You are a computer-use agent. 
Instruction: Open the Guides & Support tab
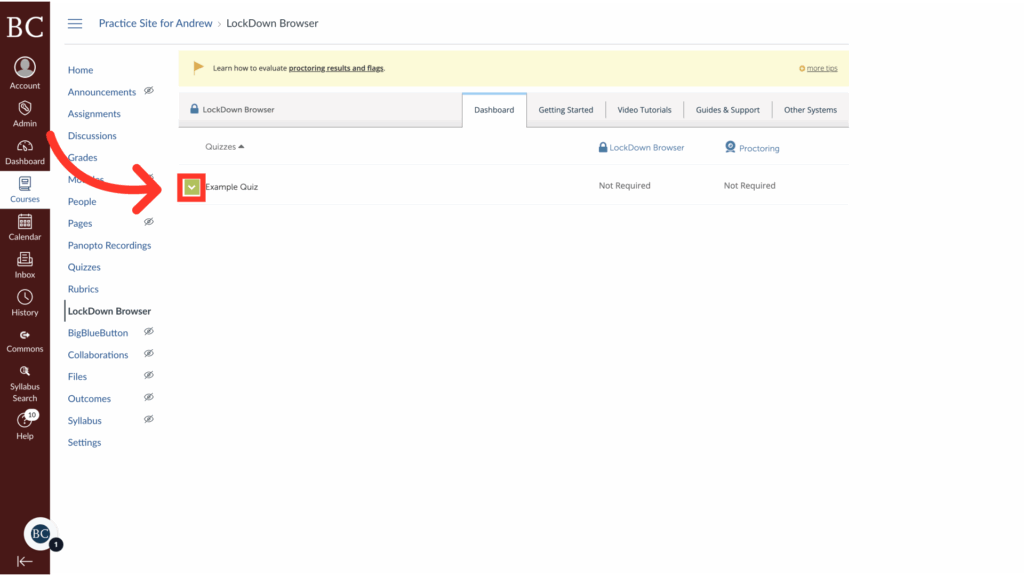tap(728, 110)
